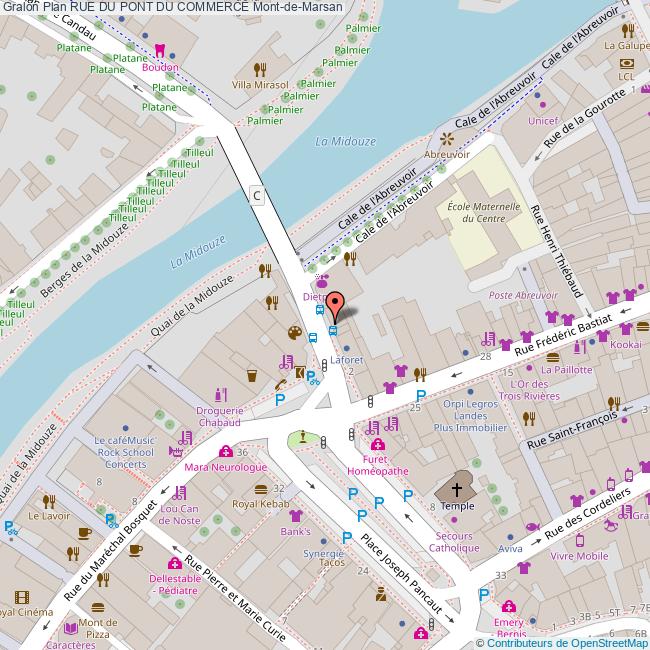
Task: Open the Contributeurs de OpenStreetMap link
Action: coord(568,642)
